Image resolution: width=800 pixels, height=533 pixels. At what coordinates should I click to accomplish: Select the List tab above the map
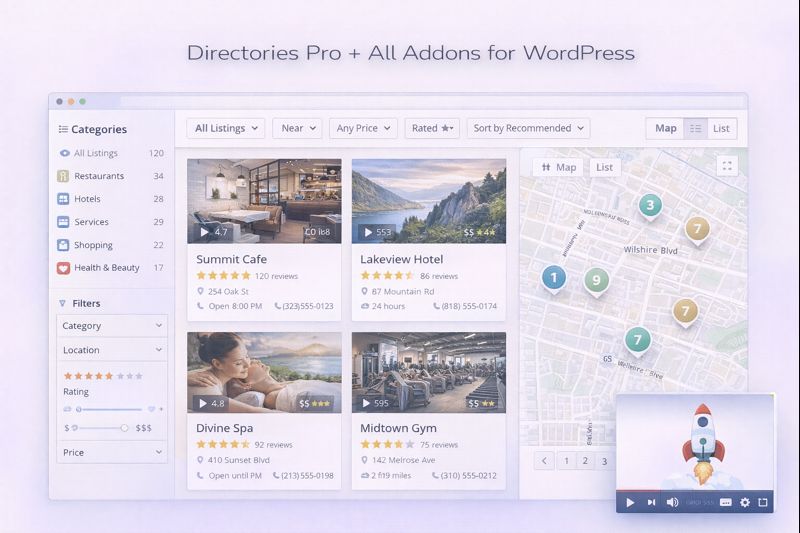tap(605, 167)
